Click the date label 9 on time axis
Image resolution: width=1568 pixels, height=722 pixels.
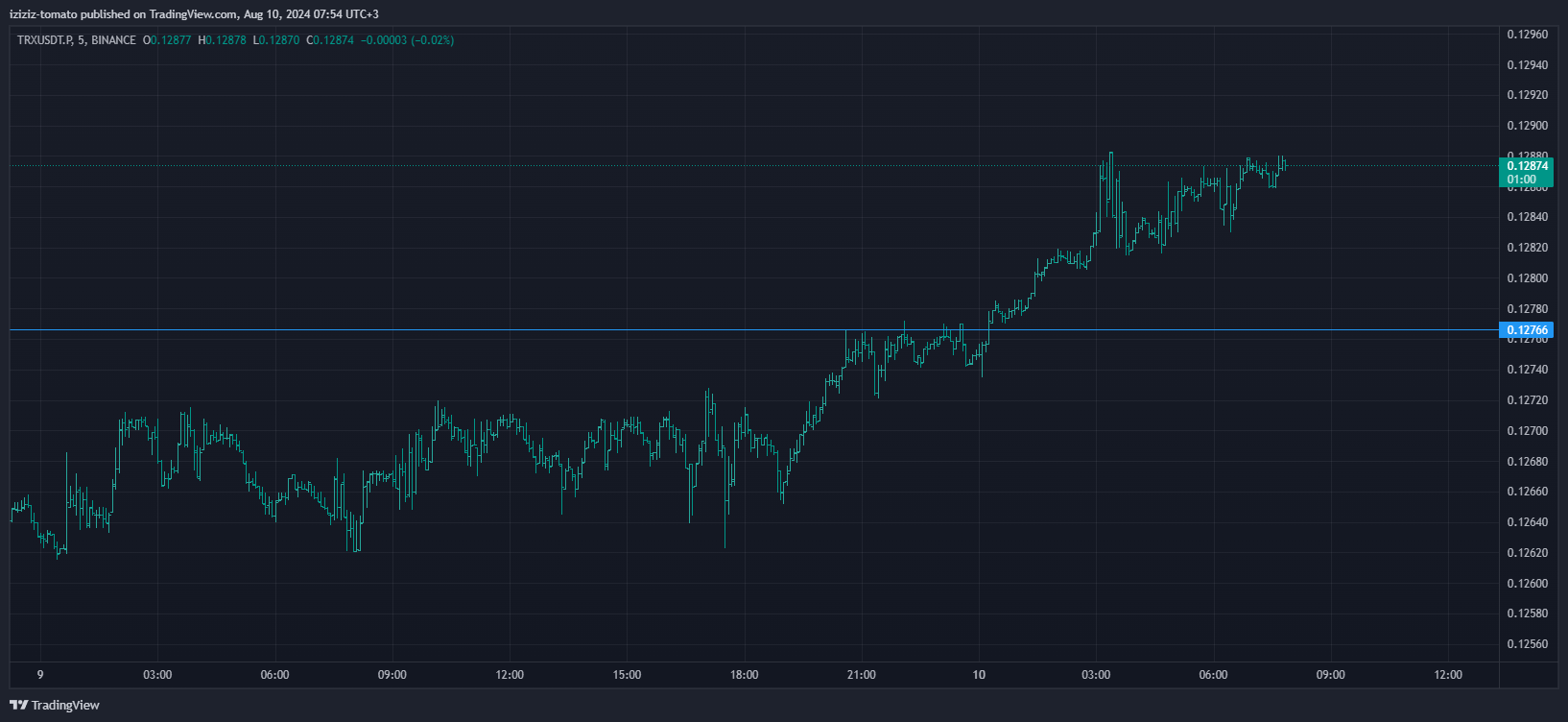(x=40, y=675)
